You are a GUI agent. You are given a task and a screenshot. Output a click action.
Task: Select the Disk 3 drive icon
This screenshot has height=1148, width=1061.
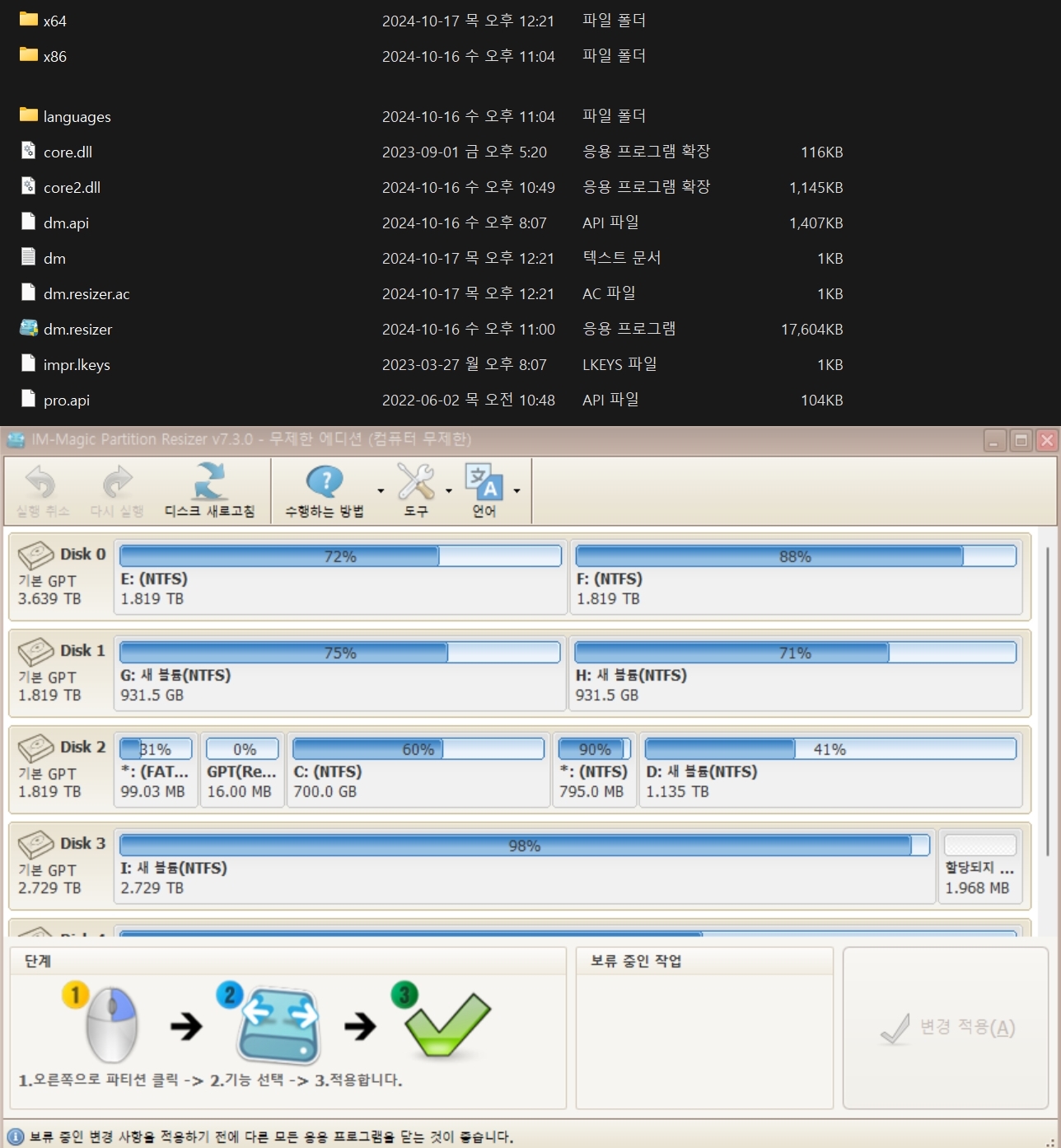point(35,844)
